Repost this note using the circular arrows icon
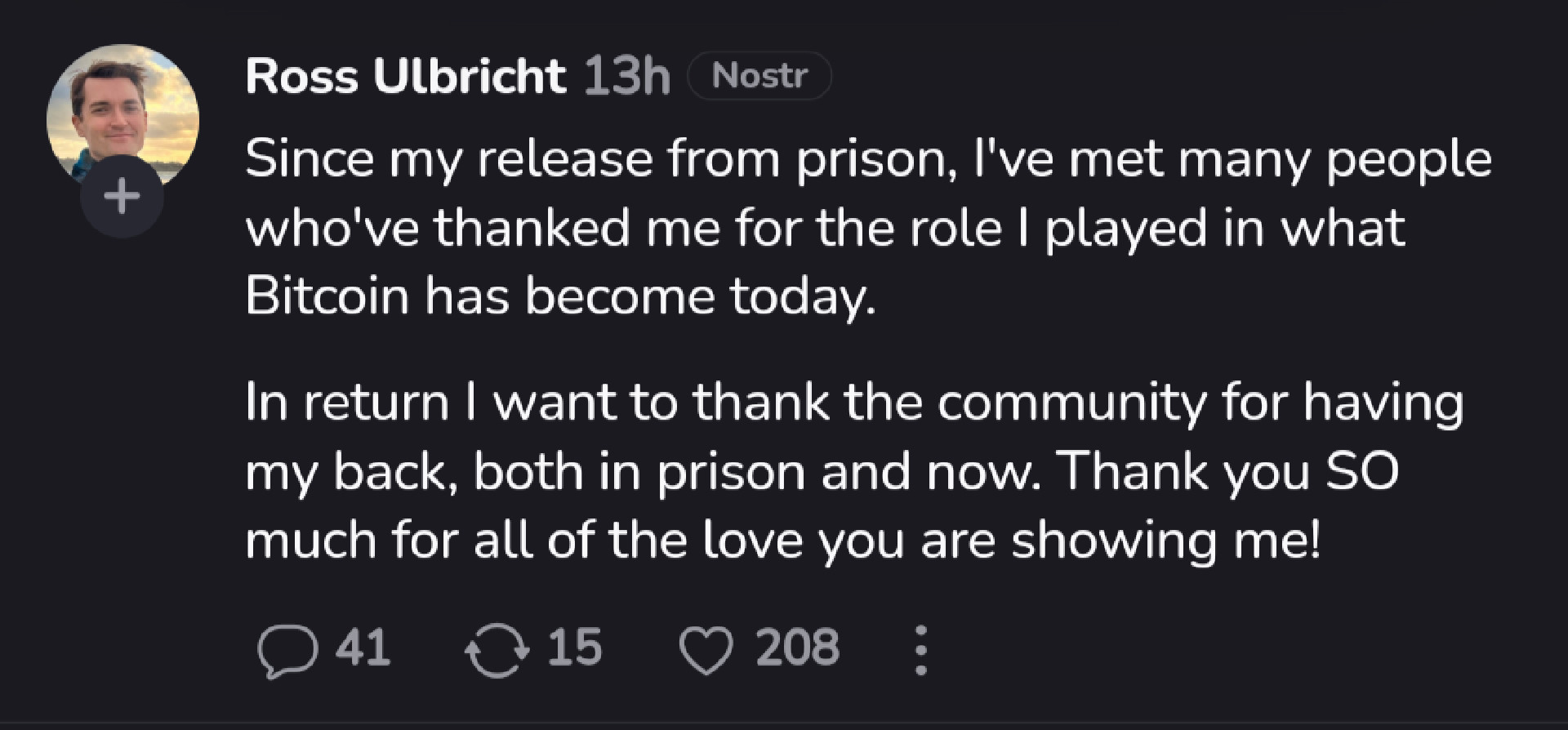The width and height of the screenshot is (1568, 730). (497, 650)
